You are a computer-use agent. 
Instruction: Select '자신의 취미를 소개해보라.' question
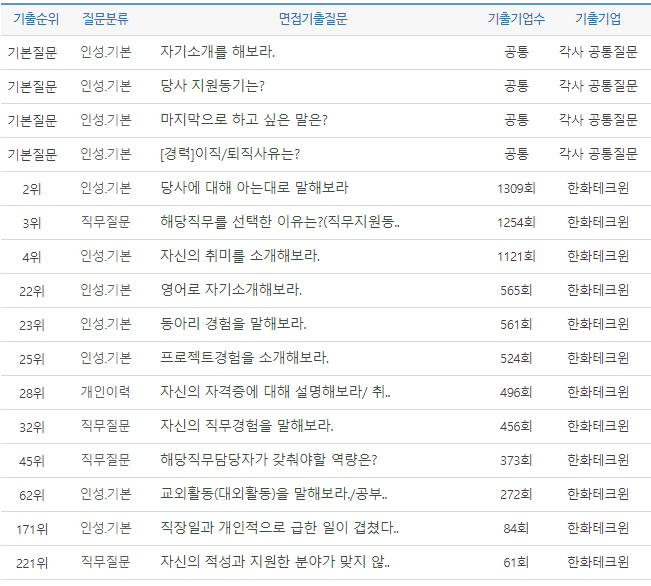(240, 256)
